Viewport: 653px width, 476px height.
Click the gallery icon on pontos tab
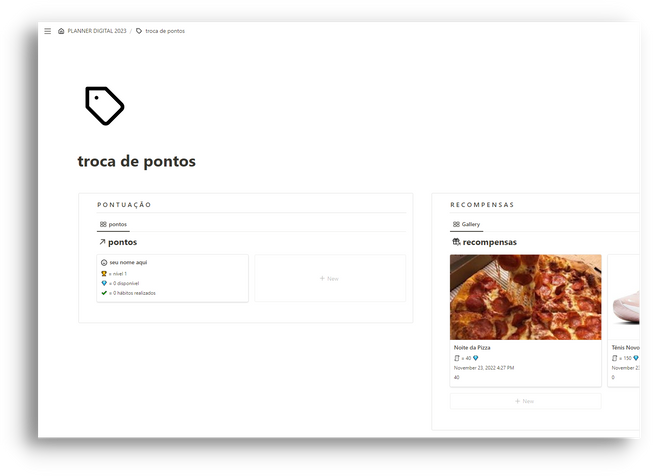(x=103, y=224)
